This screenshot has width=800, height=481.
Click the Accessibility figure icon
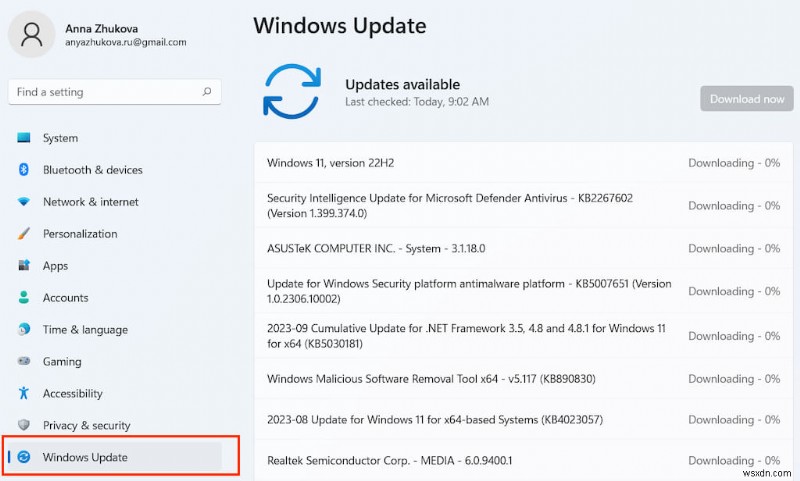pyautogui.click(x=23, y=393)
